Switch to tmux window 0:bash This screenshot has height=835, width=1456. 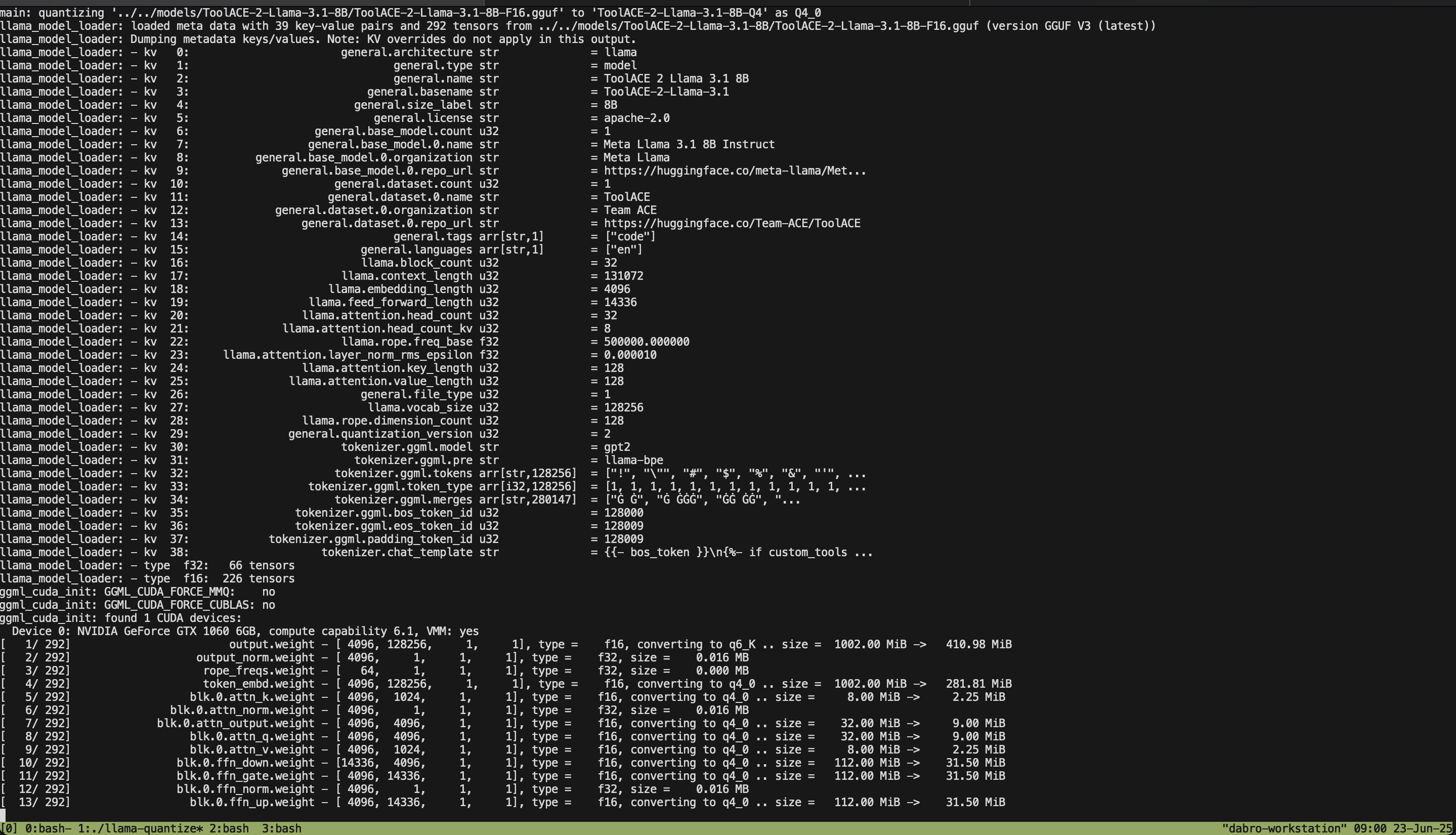click(x=47, y=828)
